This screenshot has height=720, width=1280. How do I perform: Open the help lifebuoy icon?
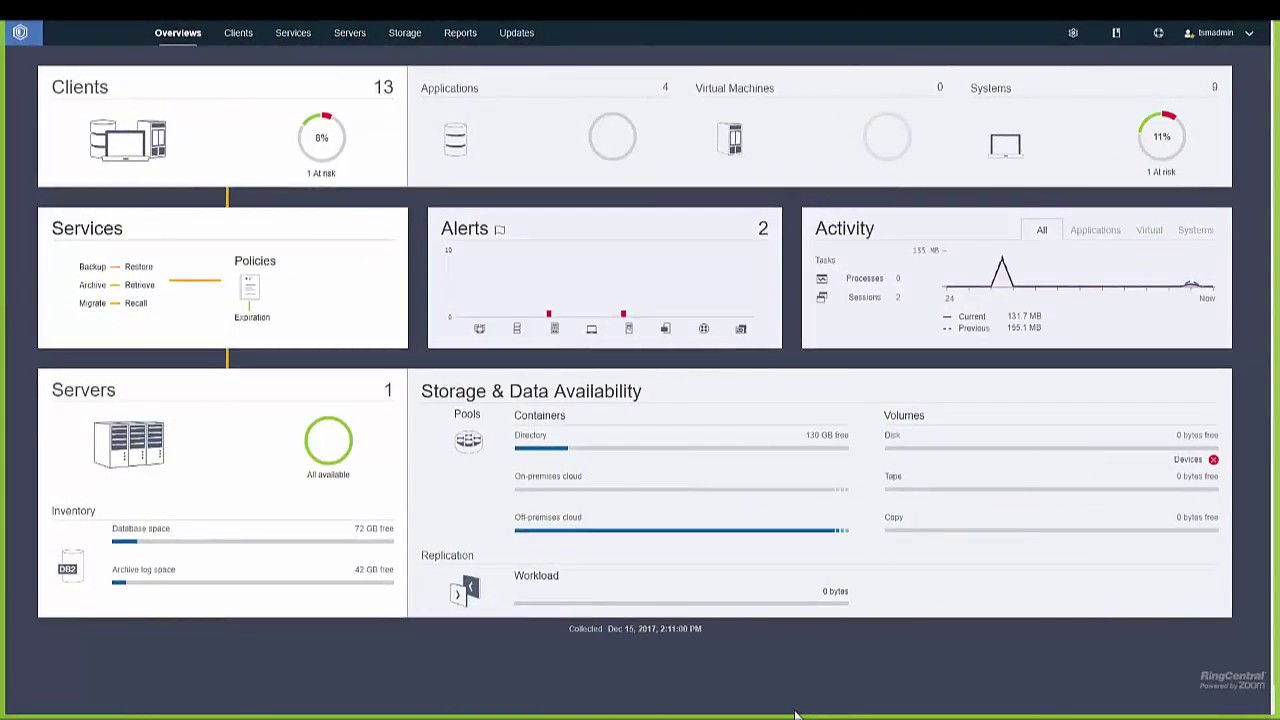[x=1158, y=33]
